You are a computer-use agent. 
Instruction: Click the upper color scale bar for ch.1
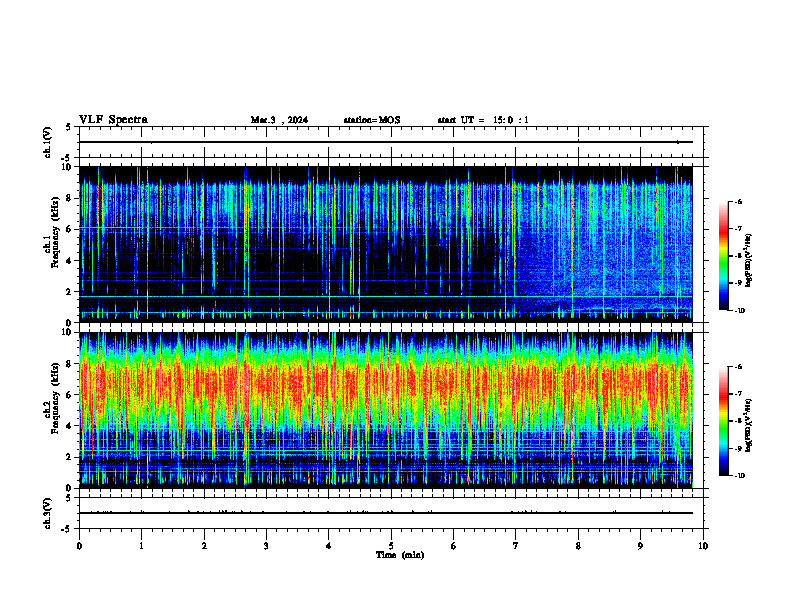pos(723,256)
